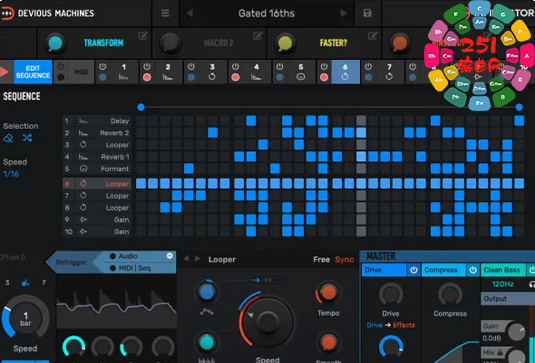
Task: Toggle power for effect slot 4
Action: coord(235,67)
